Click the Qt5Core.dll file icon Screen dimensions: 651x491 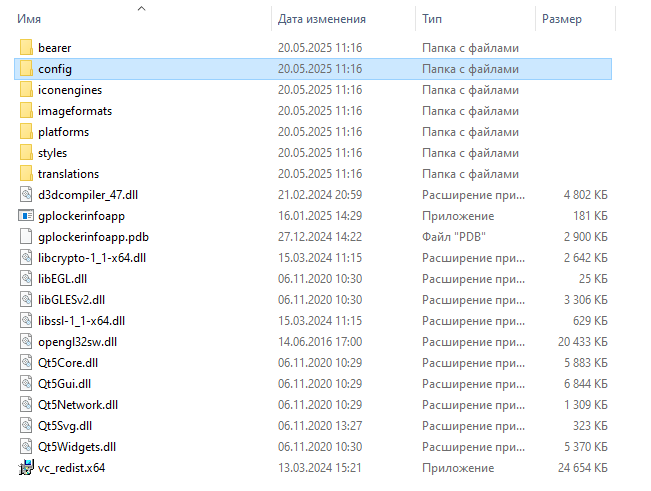tap(26, 362)
